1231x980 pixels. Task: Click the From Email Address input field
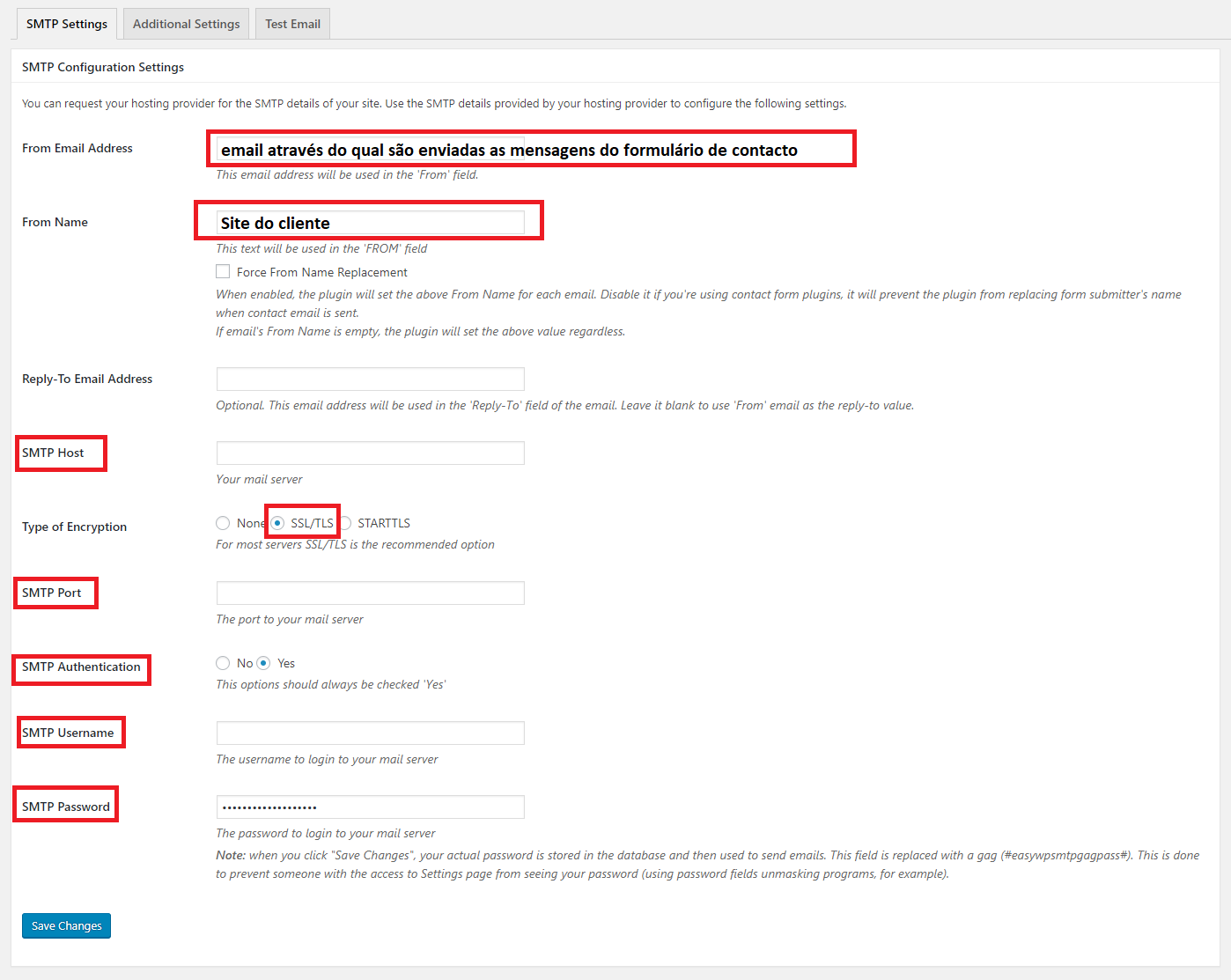pyautogui.click(x=370, y=149)
